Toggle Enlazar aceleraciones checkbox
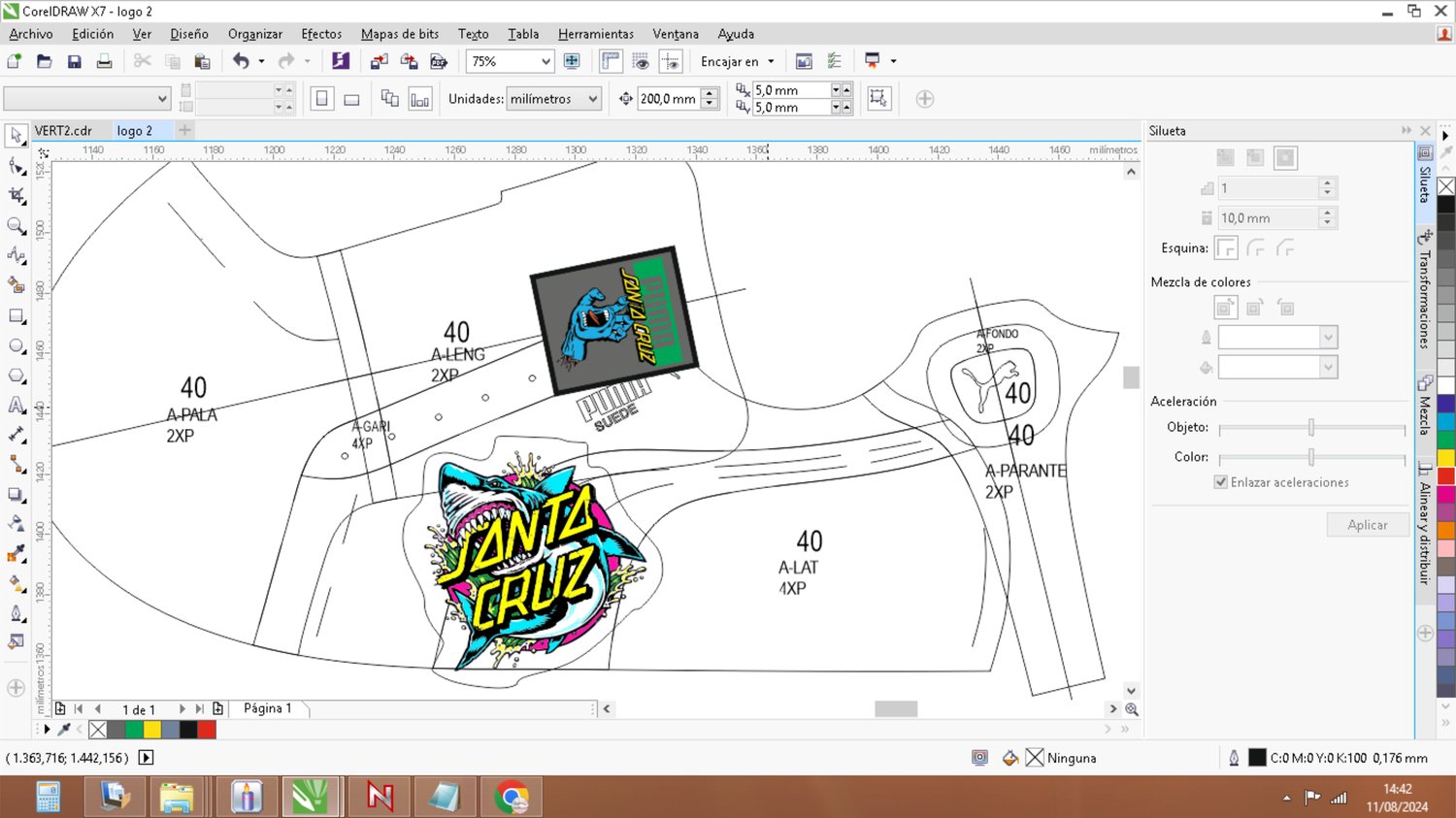This screenshot has height=818, width=1456. click(1221, 482)
